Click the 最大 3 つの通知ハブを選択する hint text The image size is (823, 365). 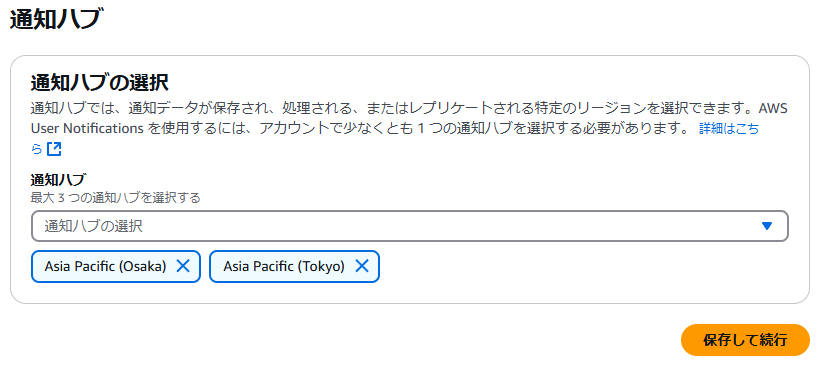click(115, 198)
